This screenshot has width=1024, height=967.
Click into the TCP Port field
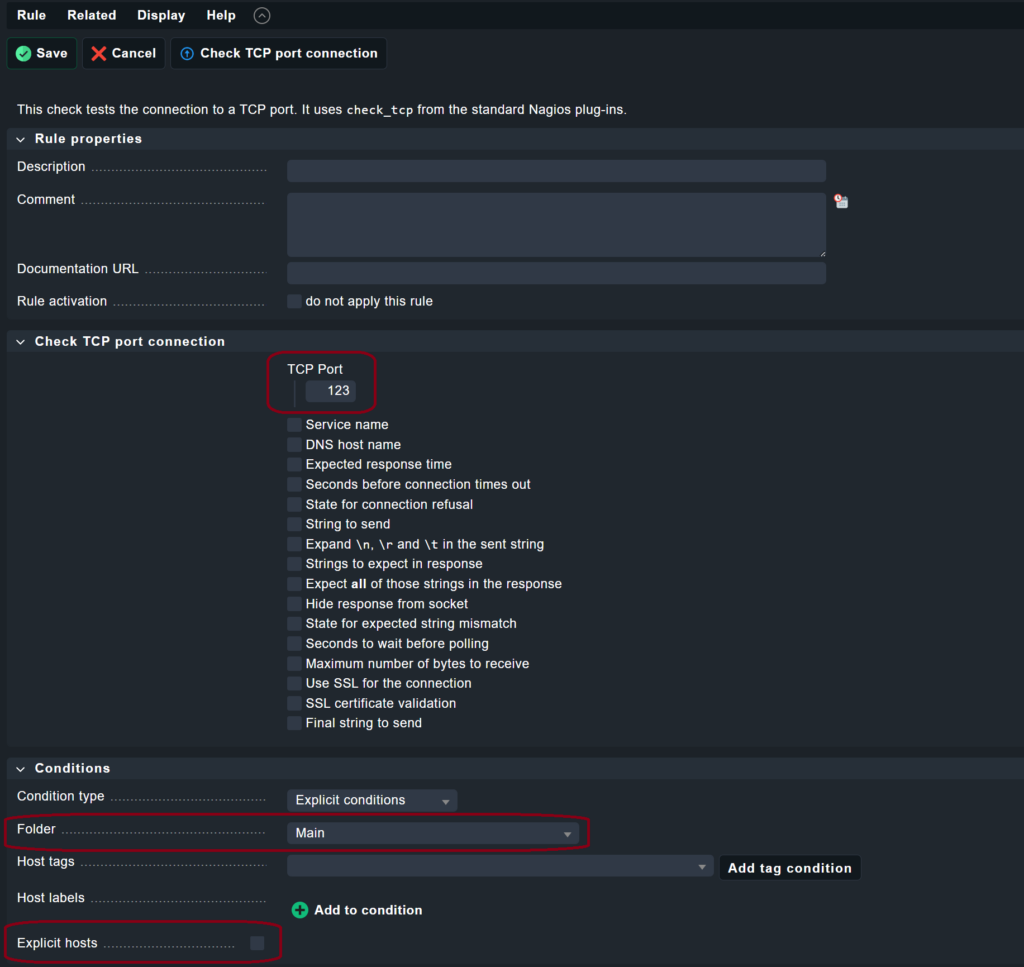[x=330, y=390]
